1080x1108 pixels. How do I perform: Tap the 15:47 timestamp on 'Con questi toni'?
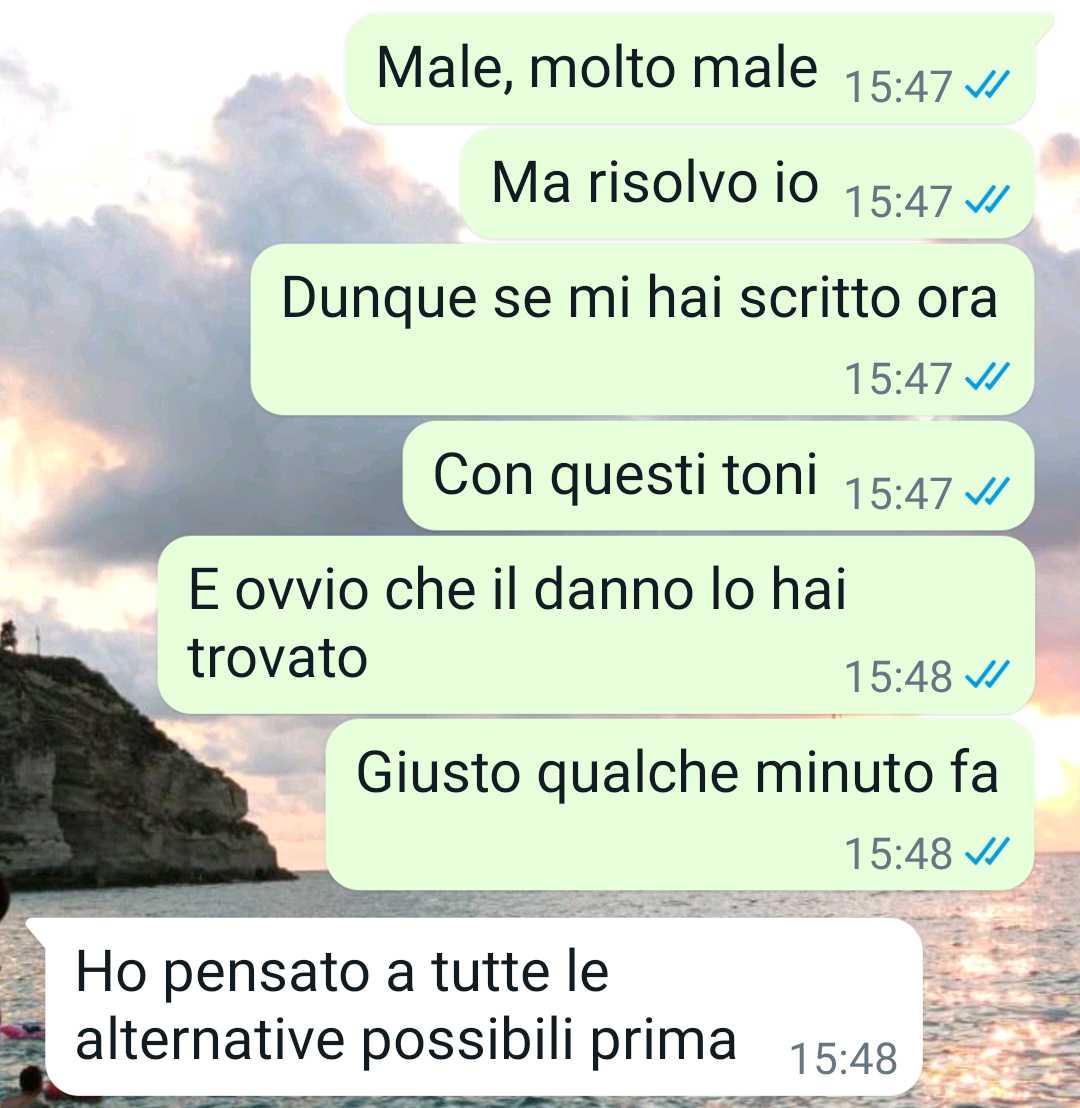[898, 493]
